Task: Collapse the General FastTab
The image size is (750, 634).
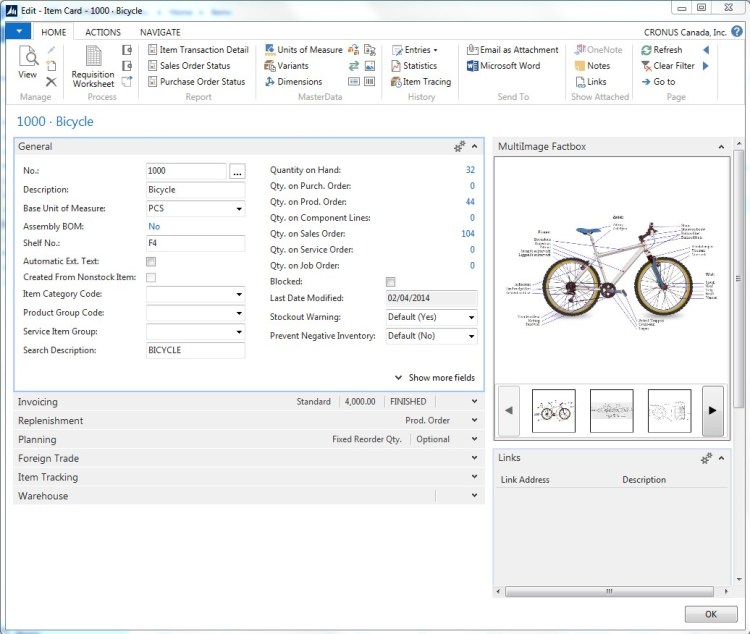Action: 474,146
